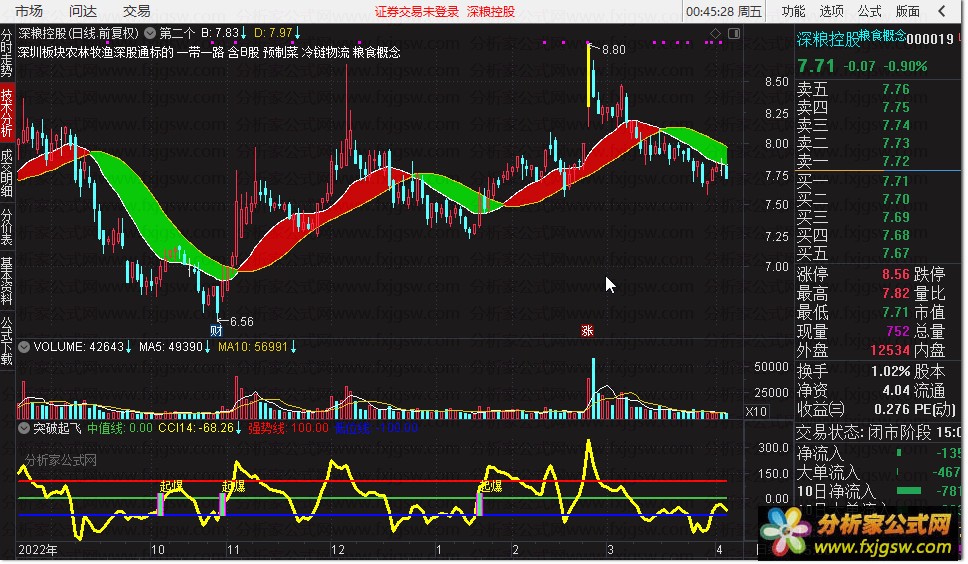968x564 pixels.
Task: Click the 换手 value 1.02%
Action: [891, 372]
